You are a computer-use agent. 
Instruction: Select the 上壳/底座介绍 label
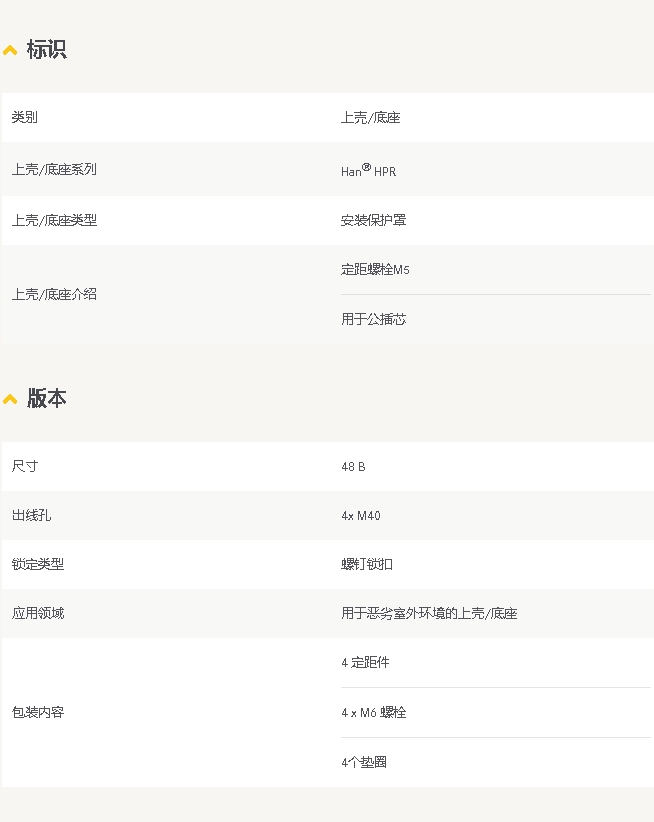click(x=54, y=295)
